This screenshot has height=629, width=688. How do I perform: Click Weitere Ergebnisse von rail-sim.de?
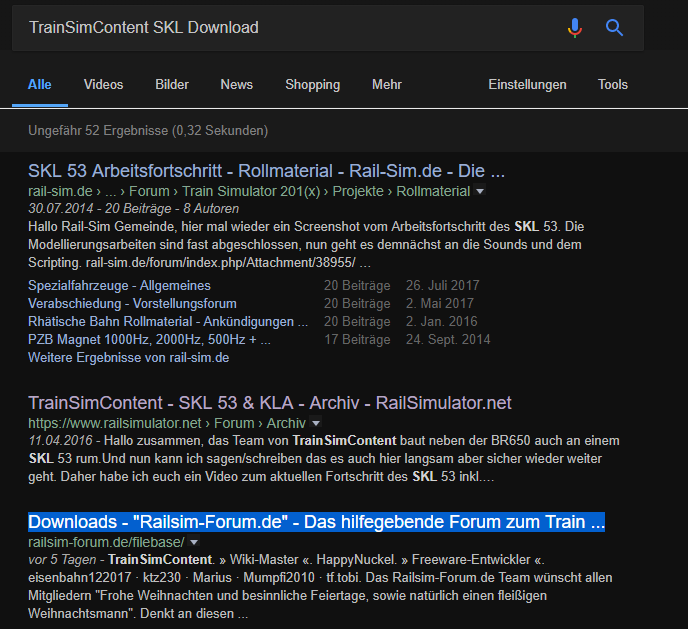128,358
